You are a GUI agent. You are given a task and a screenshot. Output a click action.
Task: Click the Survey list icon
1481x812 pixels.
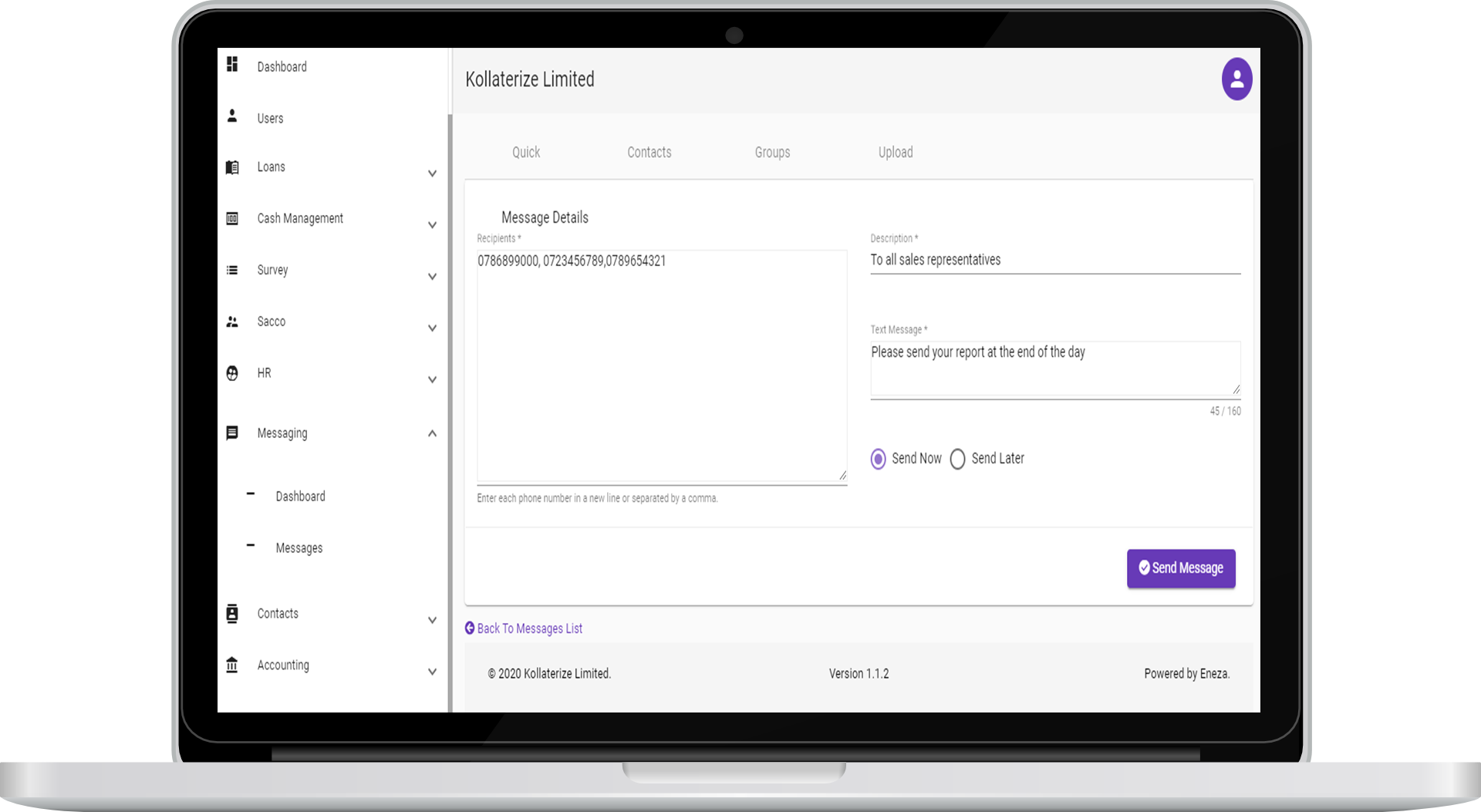point(232,270)
